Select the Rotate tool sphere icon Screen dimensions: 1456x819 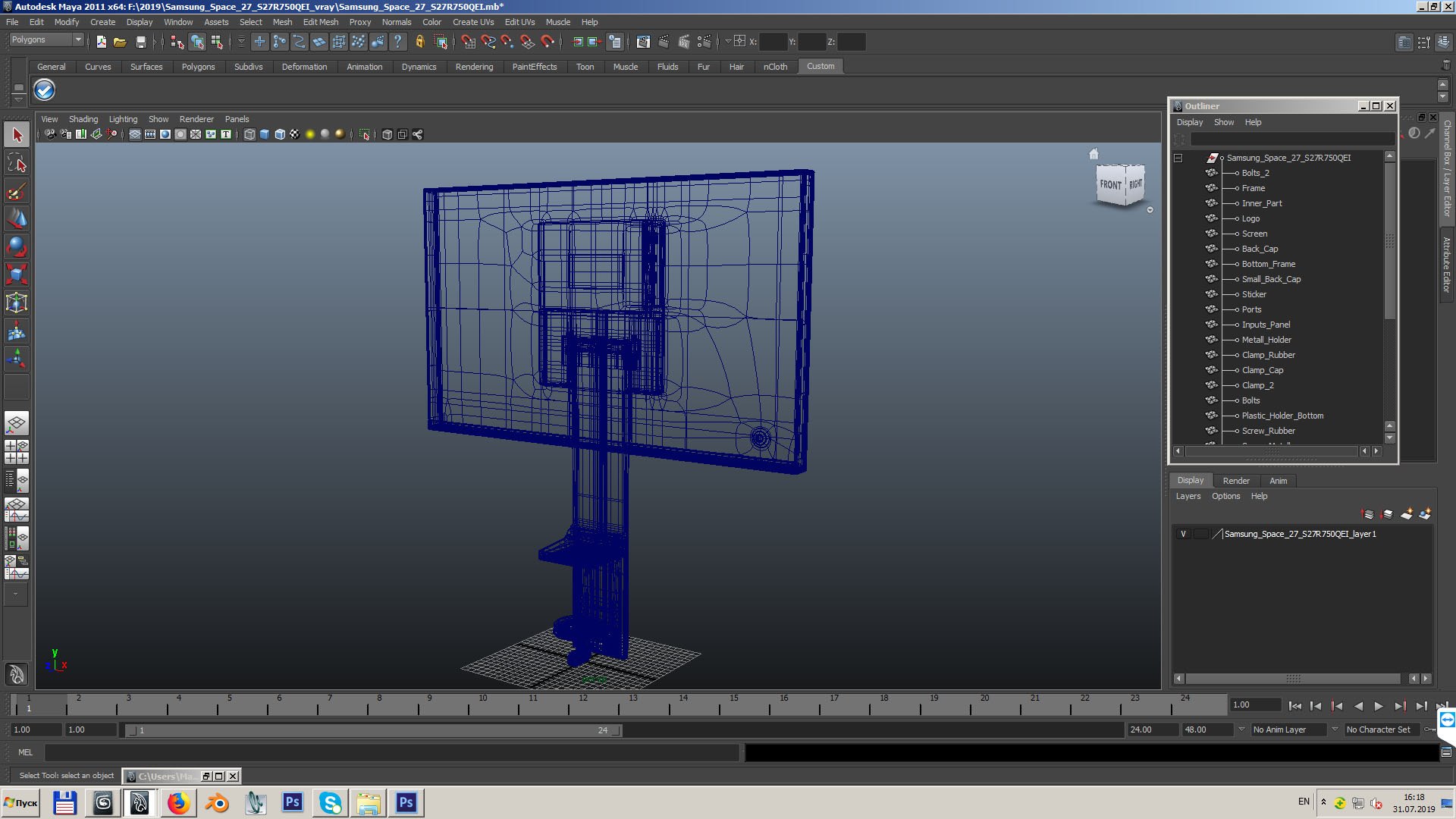17,246
